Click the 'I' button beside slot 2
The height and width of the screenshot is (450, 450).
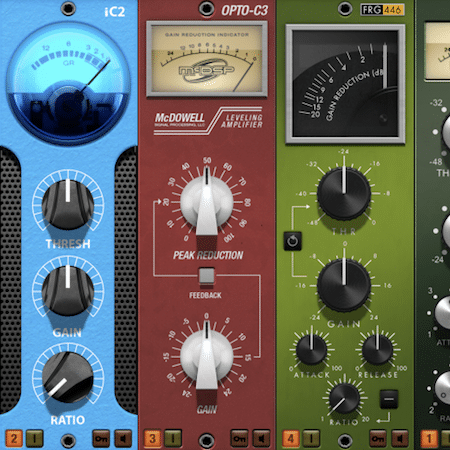(35, 438)
